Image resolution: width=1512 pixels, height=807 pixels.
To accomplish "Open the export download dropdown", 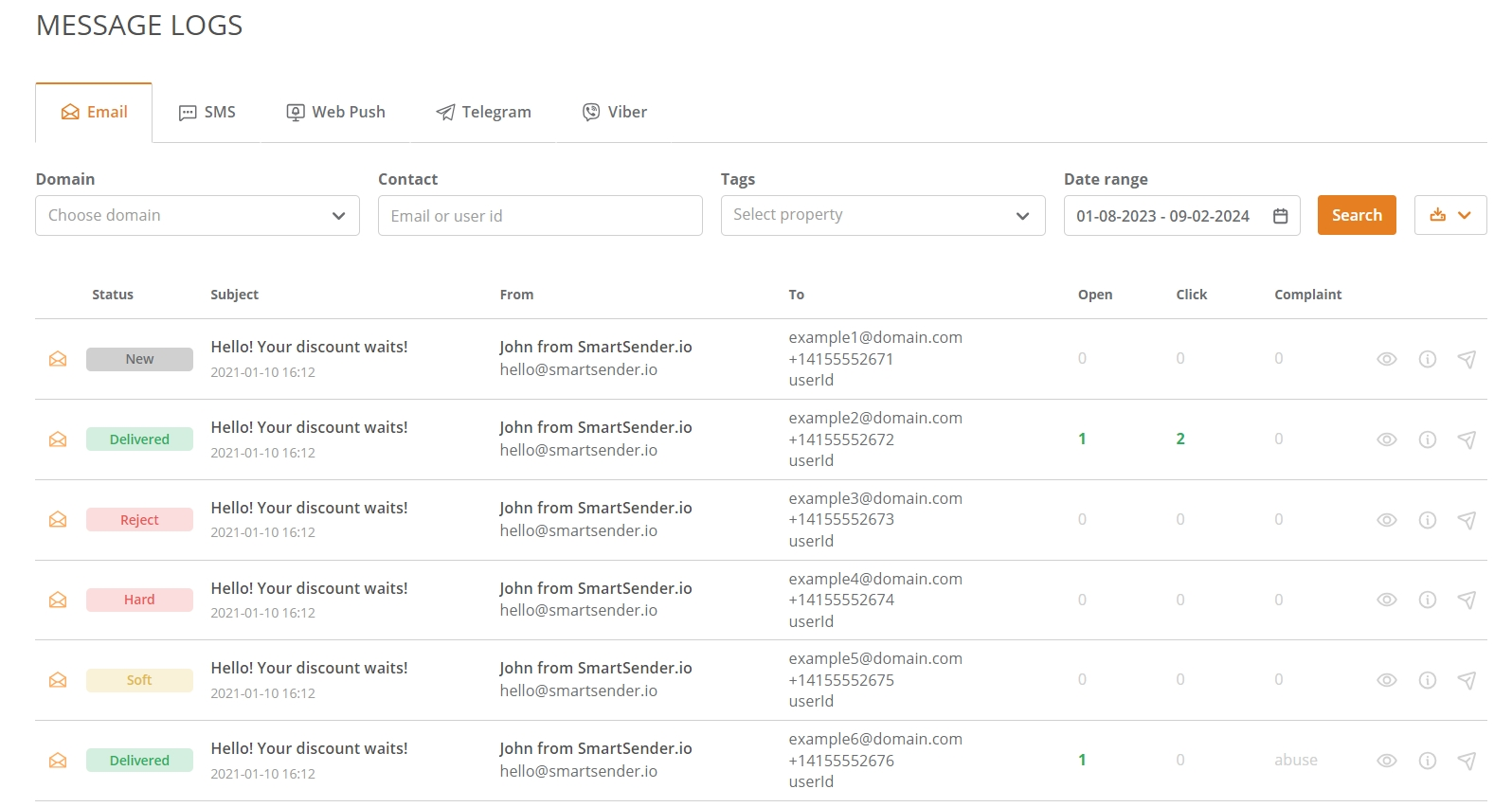I will (x=1450, y=215).
